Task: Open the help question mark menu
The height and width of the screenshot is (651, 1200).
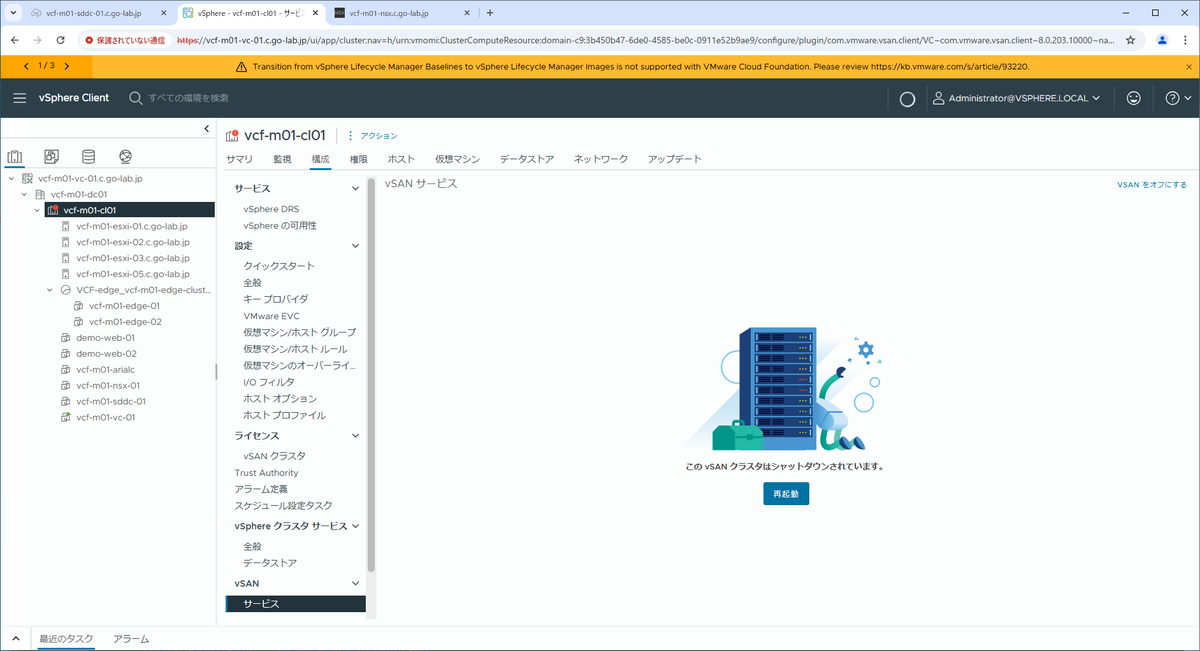Action: (x=1178, y=98)
